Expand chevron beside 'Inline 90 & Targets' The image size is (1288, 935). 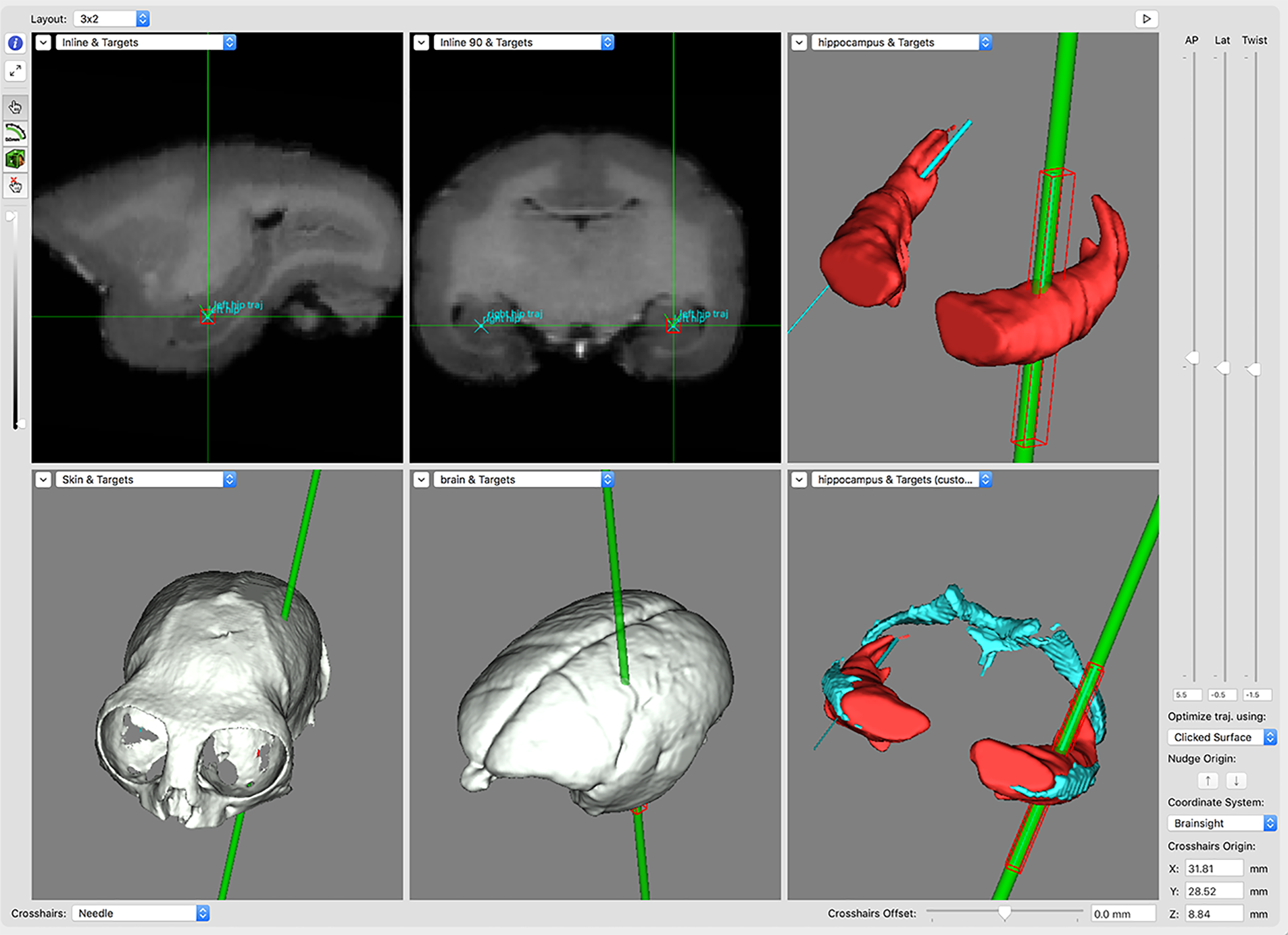tap(421, 43)
